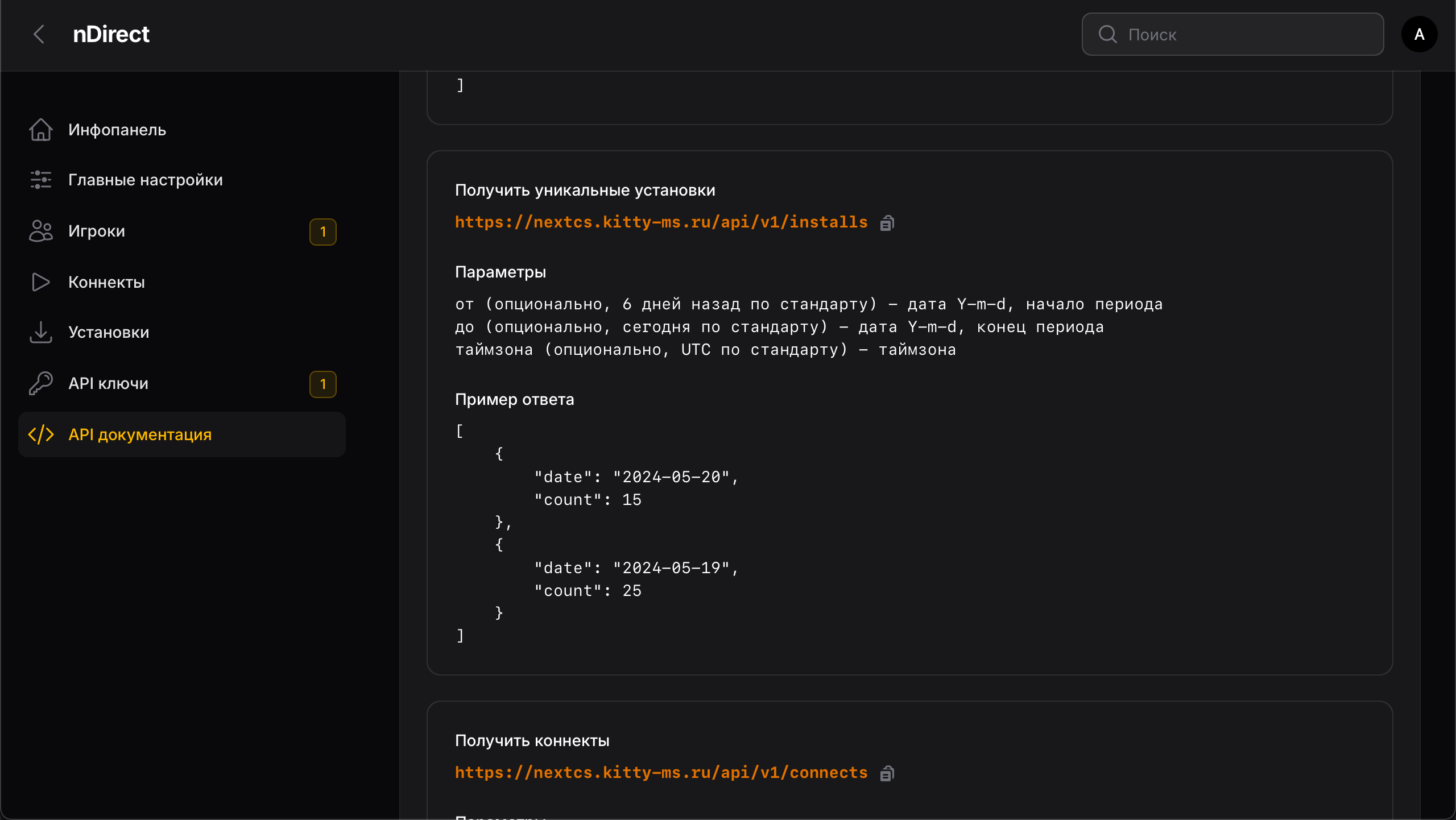Click the house icon for Инфопанель

coord(41,130)
